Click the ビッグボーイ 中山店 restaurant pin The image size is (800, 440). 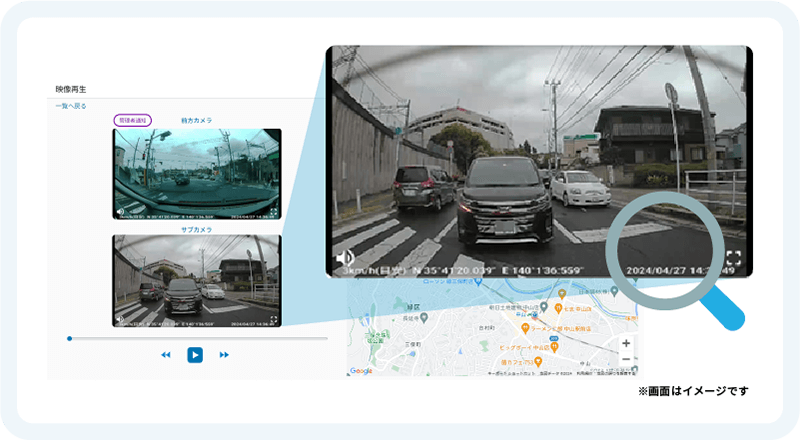pos(555,347)
